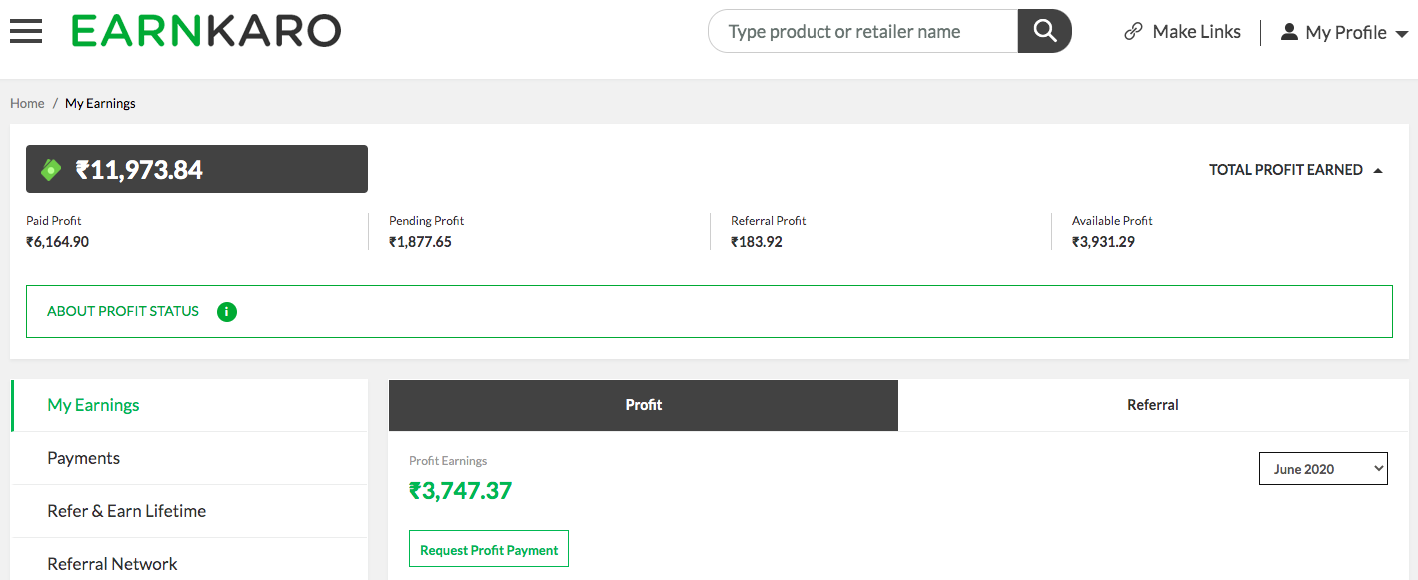Viewport: 1418px width, 580px height.
Task: Go to Refer & Earn Lifetime
Action: 190,511
